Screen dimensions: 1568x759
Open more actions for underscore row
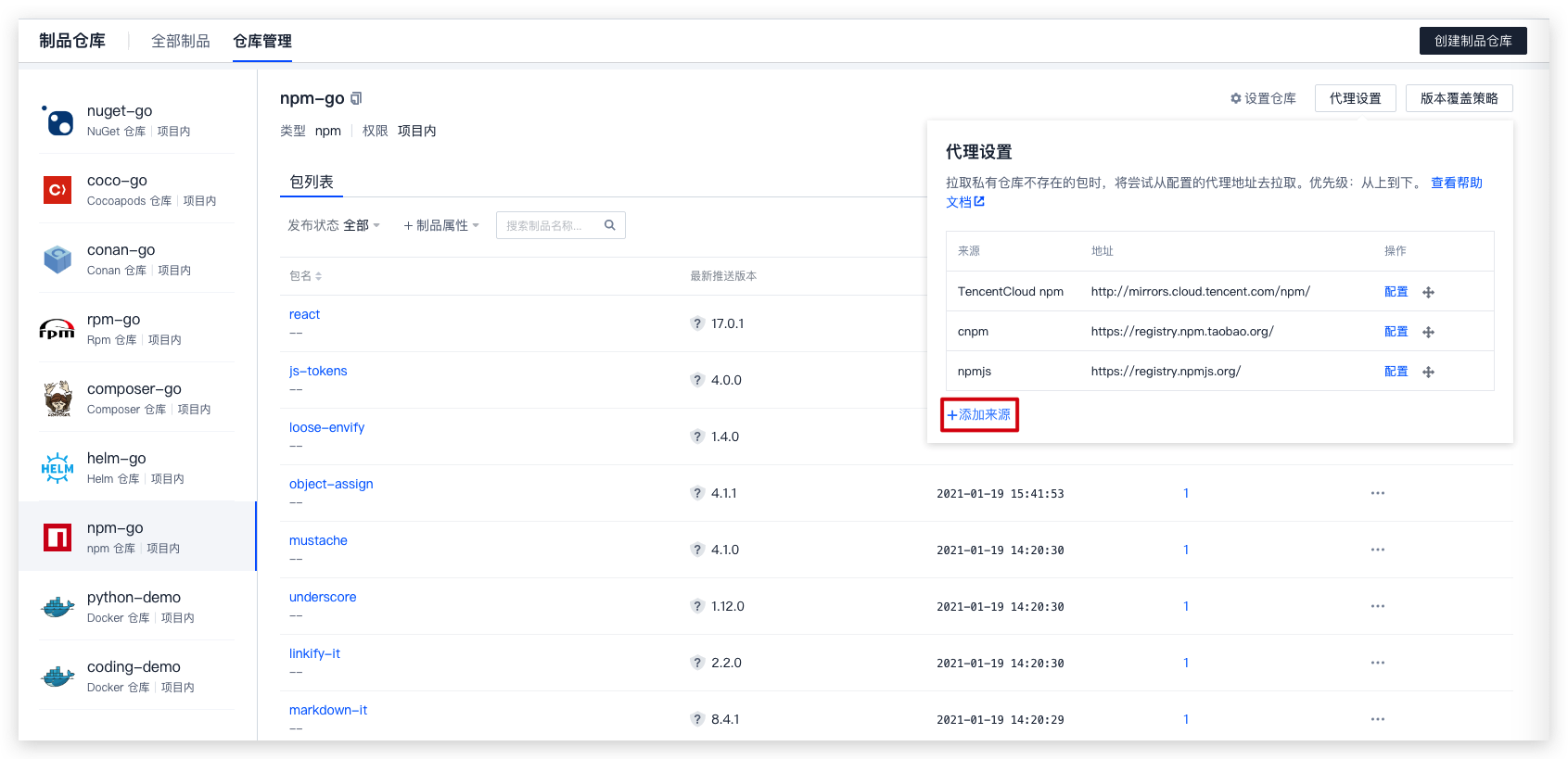tap(1378, 606)
